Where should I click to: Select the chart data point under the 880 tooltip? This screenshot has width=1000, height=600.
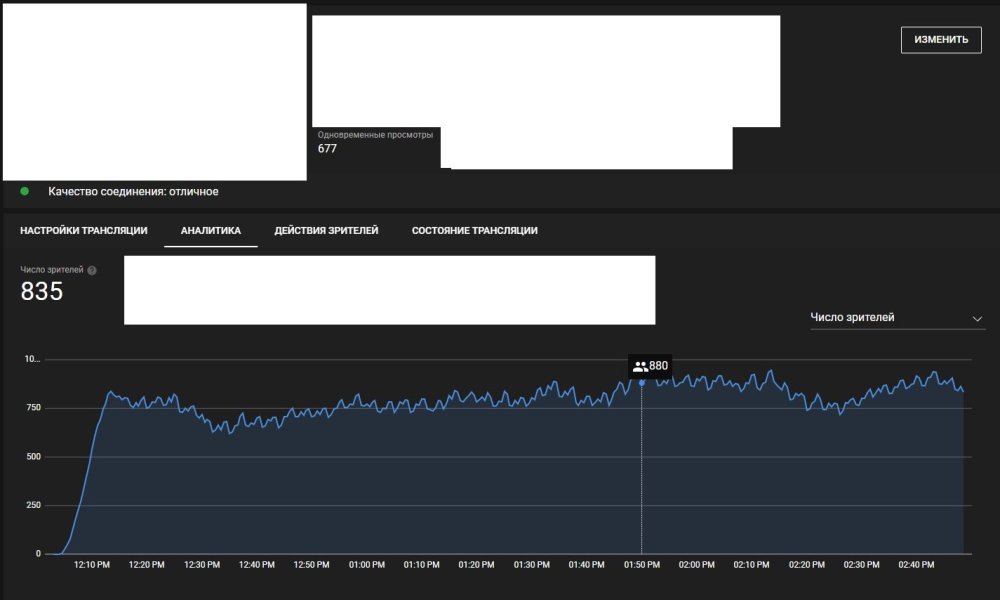pos(641,383)
